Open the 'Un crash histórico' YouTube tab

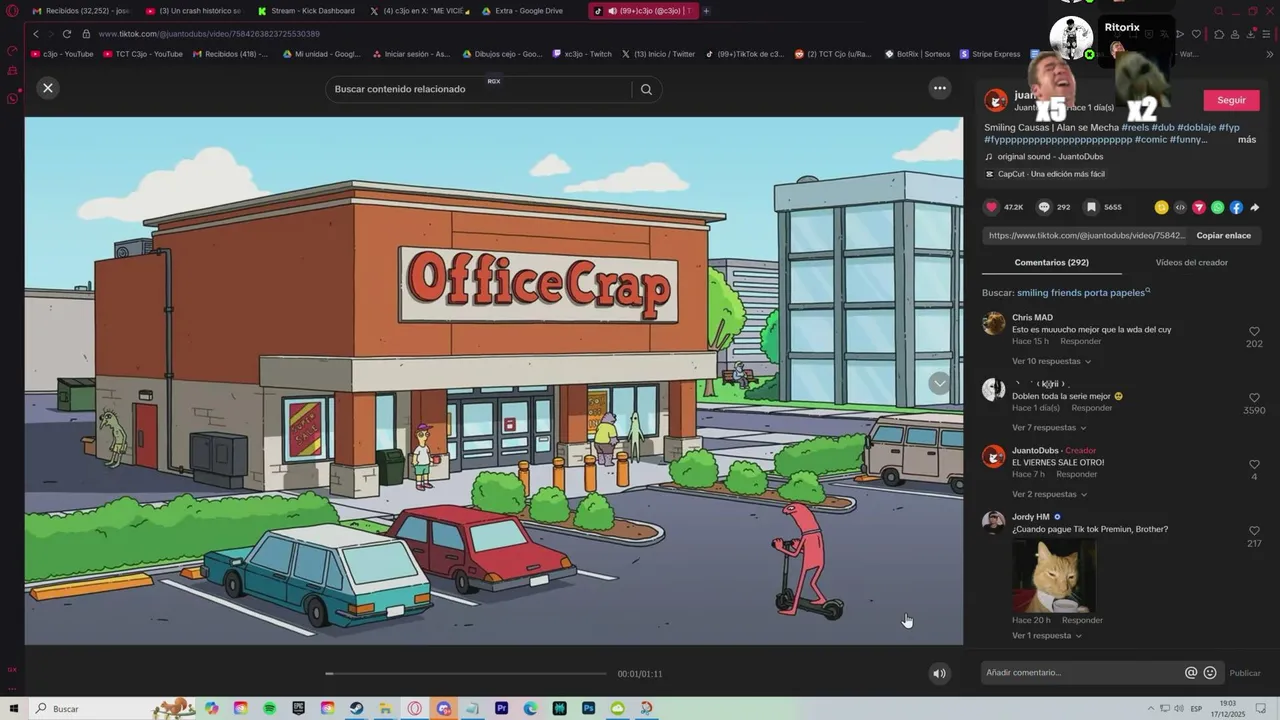coord(194,11)
